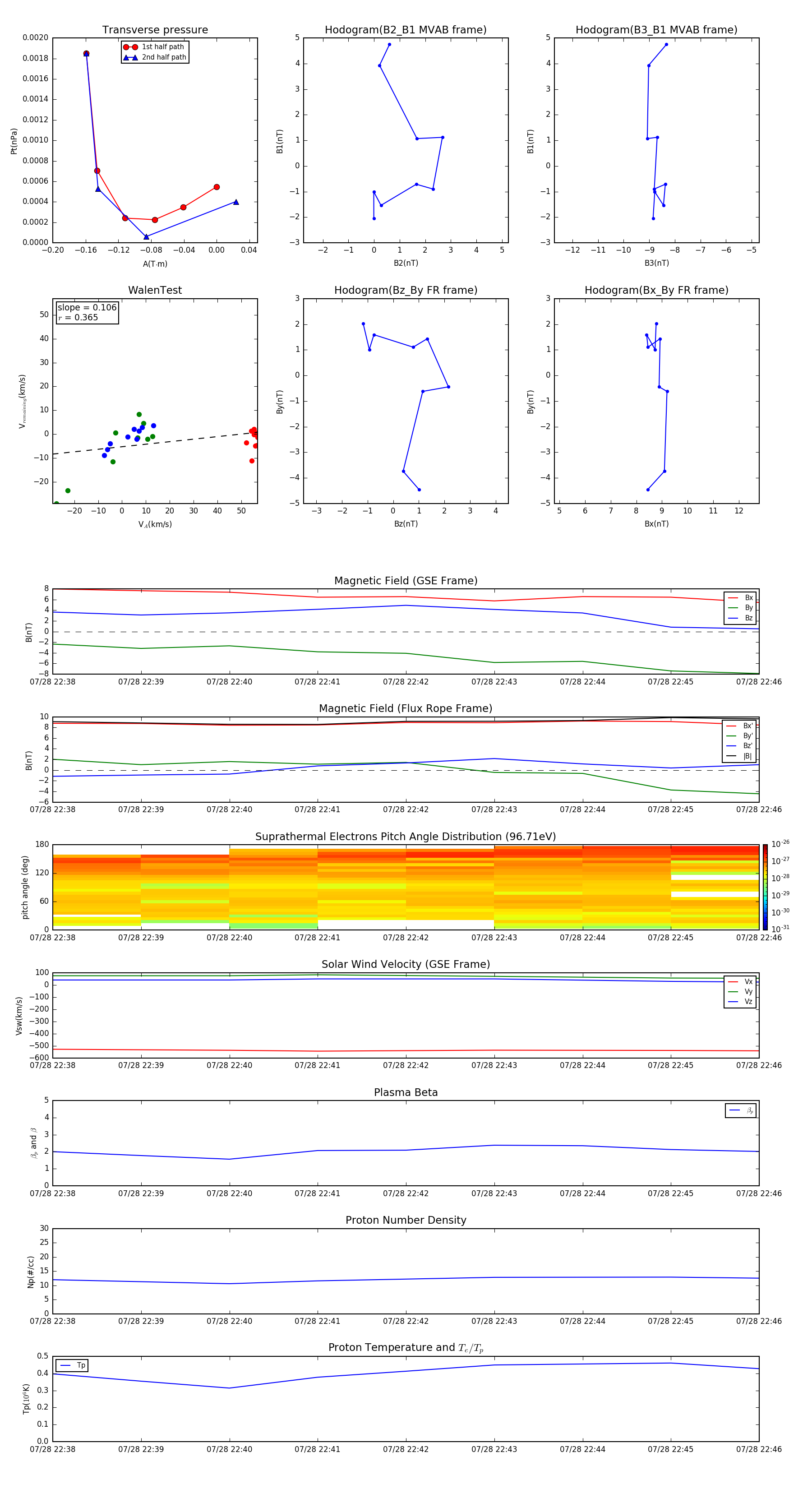
Task: Click the 'Plasma Beta' panel title
Action: coord(406,1092)
